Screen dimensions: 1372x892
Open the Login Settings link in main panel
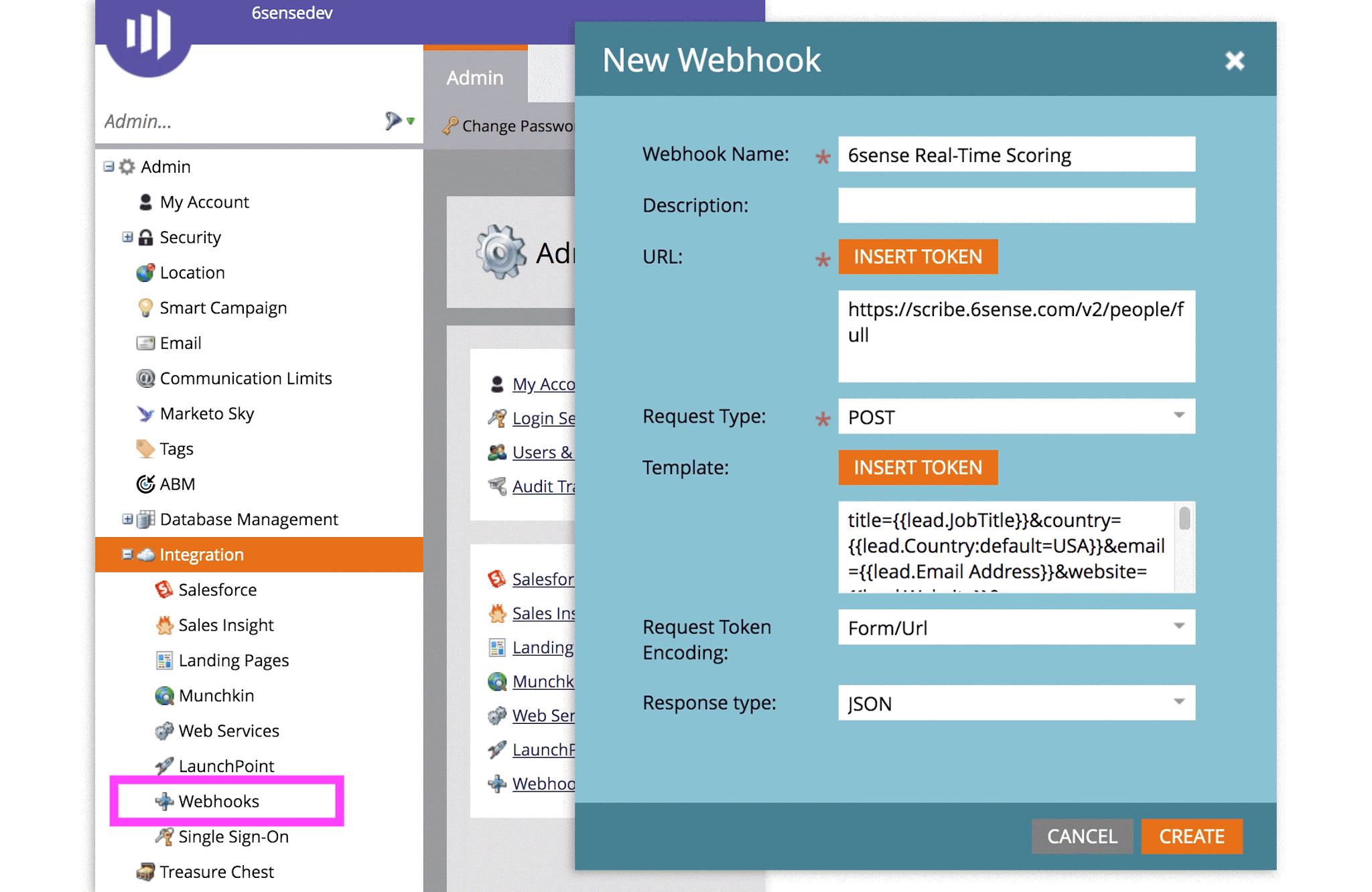point(543,419)
